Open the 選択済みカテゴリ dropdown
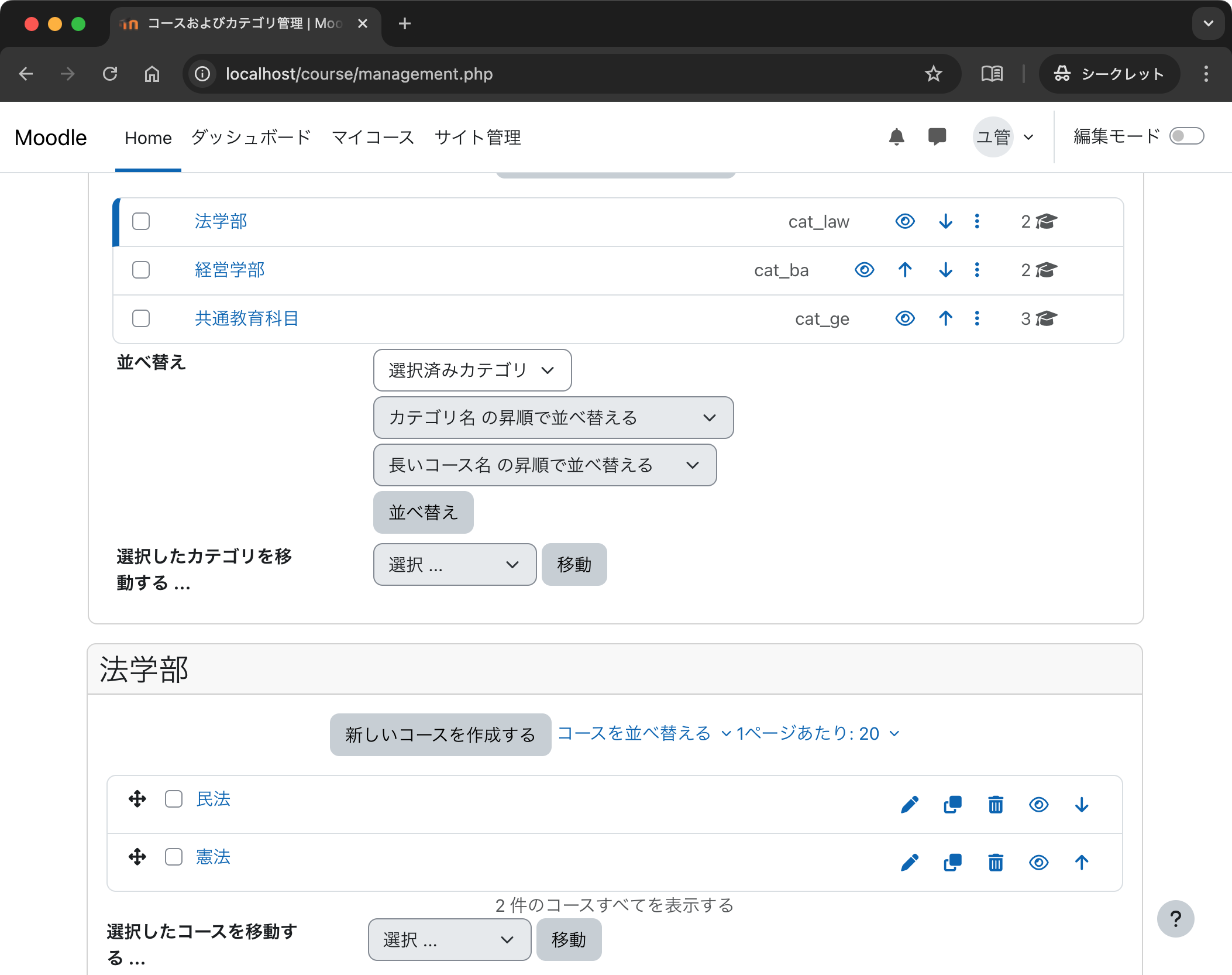Image resolution: width=1232 pixels, height=975 pixels. click(x=472, y=370)
